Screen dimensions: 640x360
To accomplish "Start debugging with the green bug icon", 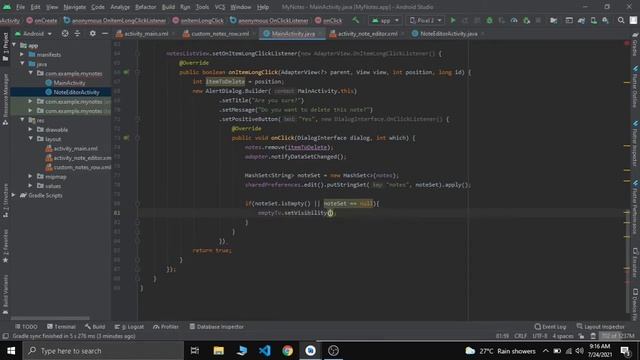I will pyautogui.click(x=489, y=20).
